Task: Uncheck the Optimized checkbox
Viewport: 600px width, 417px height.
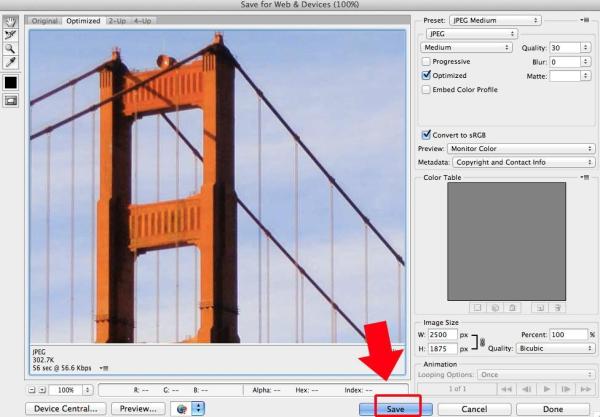Action: pos(428,75)
